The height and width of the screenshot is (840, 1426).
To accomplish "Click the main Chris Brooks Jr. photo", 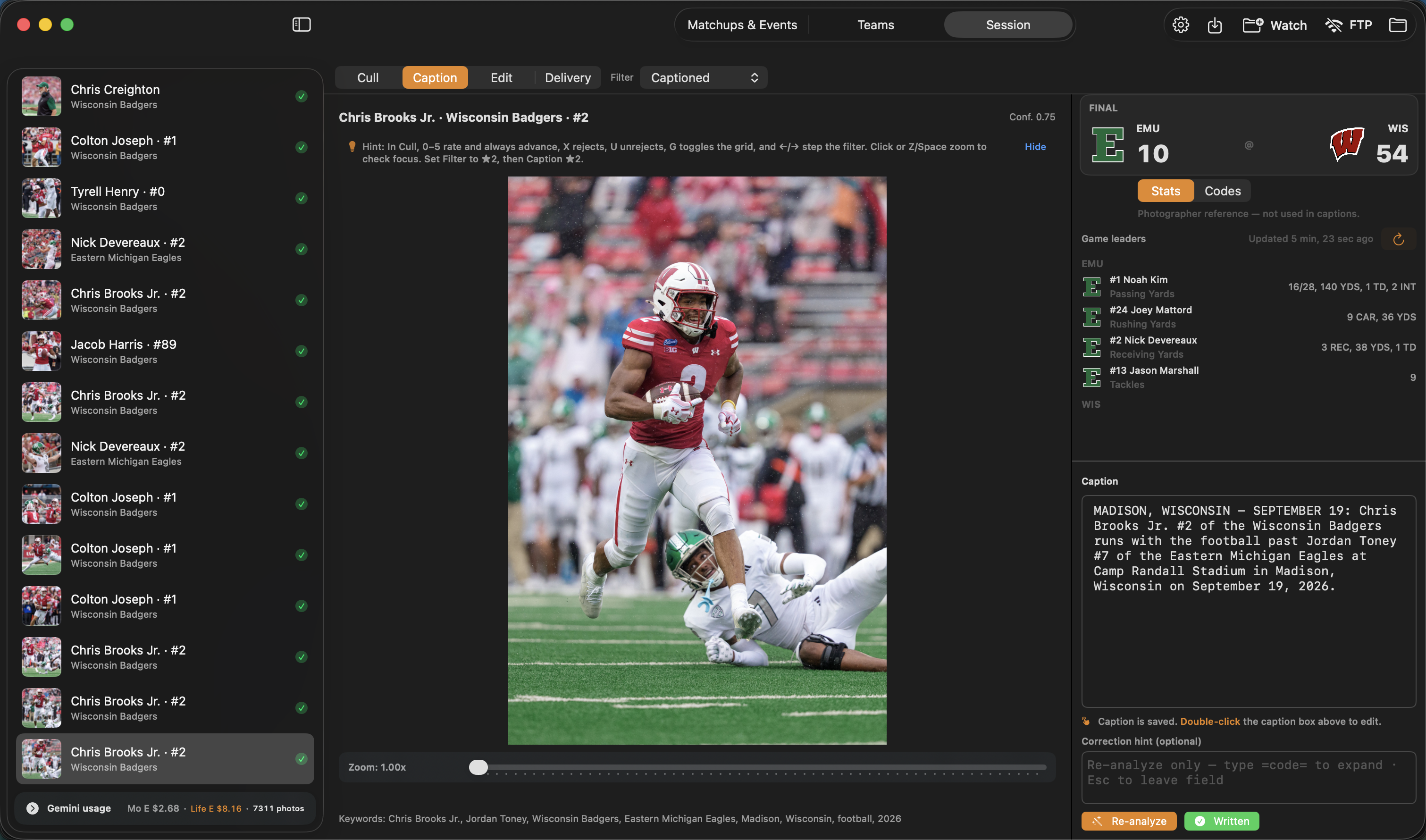I will click(x=697, y=460).
